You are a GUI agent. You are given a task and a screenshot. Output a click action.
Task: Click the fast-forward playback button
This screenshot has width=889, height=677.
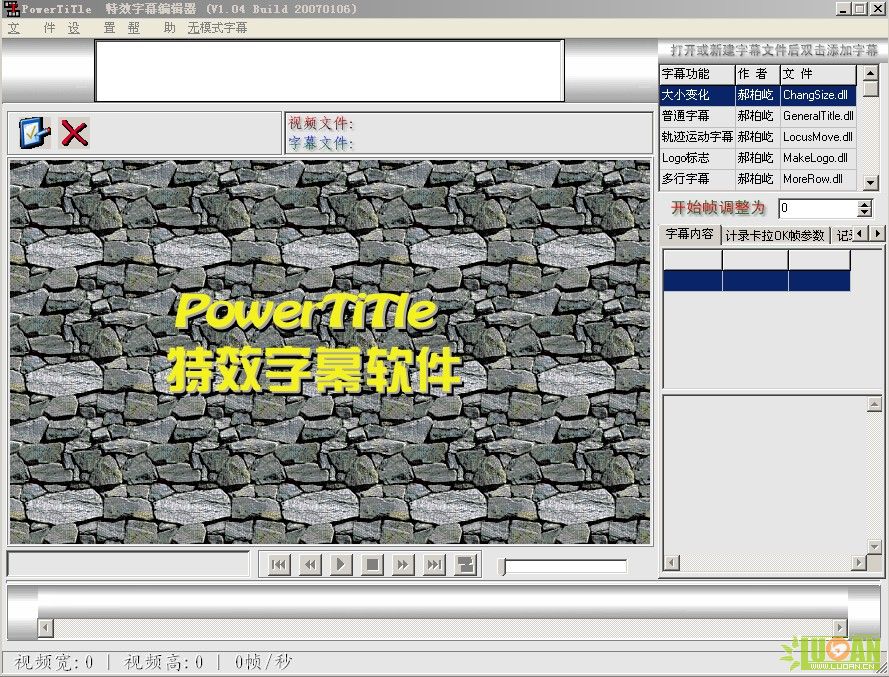click(x=403, y=565)
